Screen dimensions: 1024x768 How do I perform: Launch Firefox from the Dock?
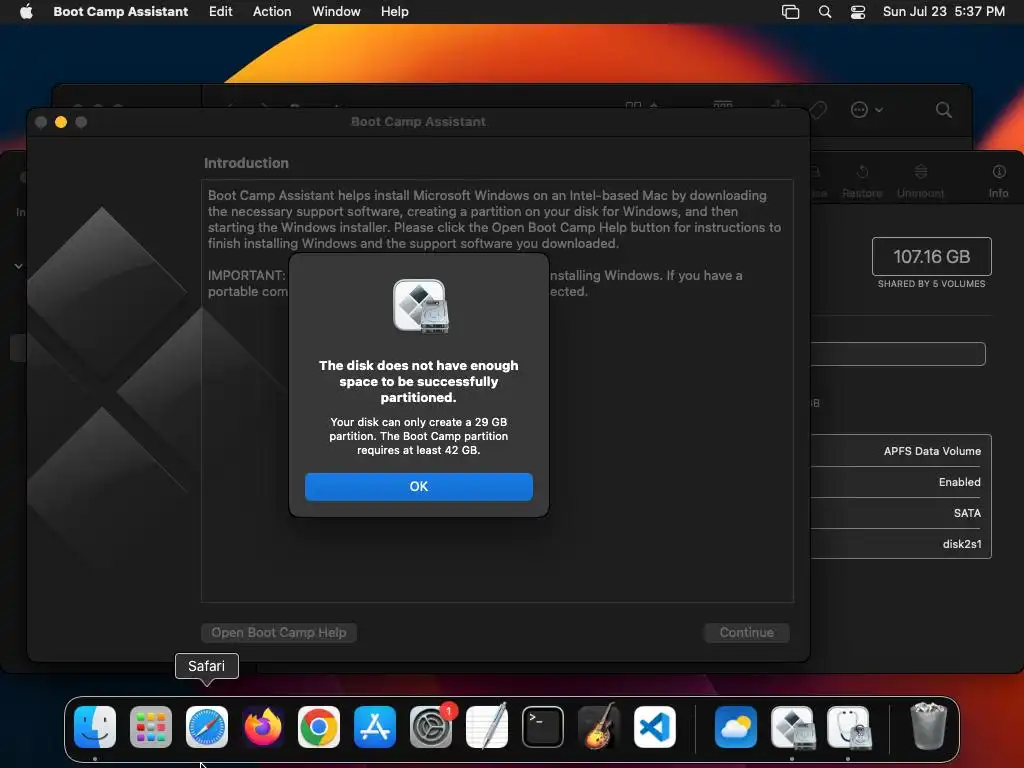[x=263, y=727]
